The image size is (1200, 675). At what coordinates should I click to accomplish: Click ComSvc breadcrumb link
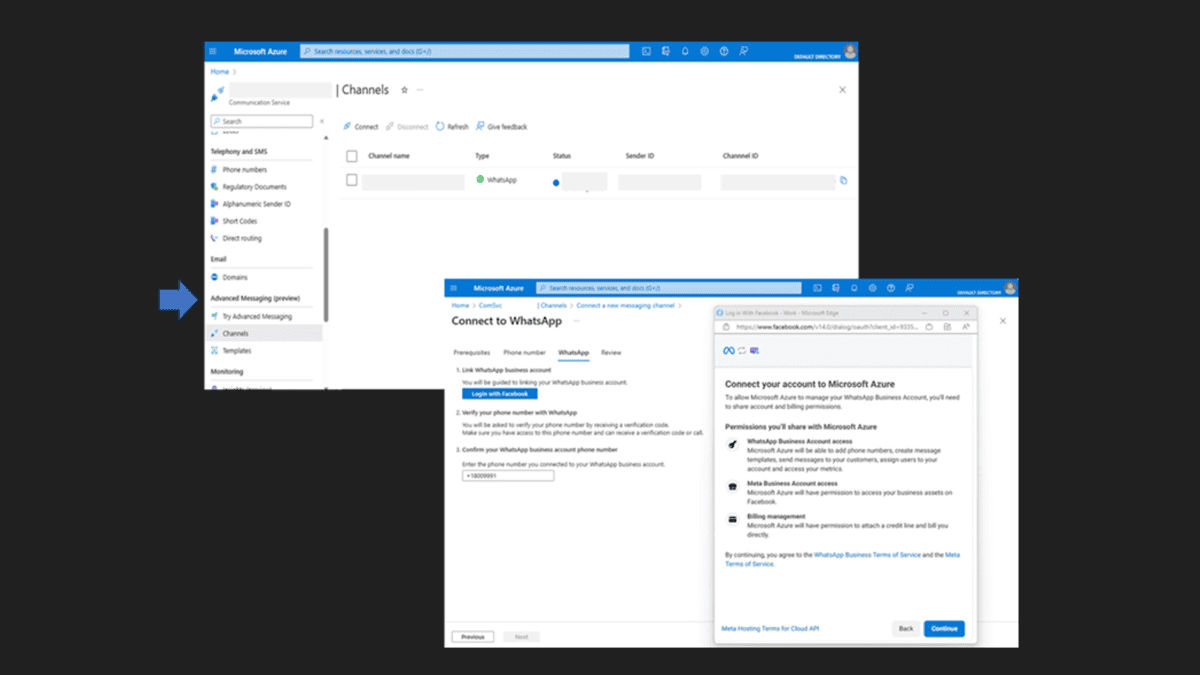coord(490,305)
